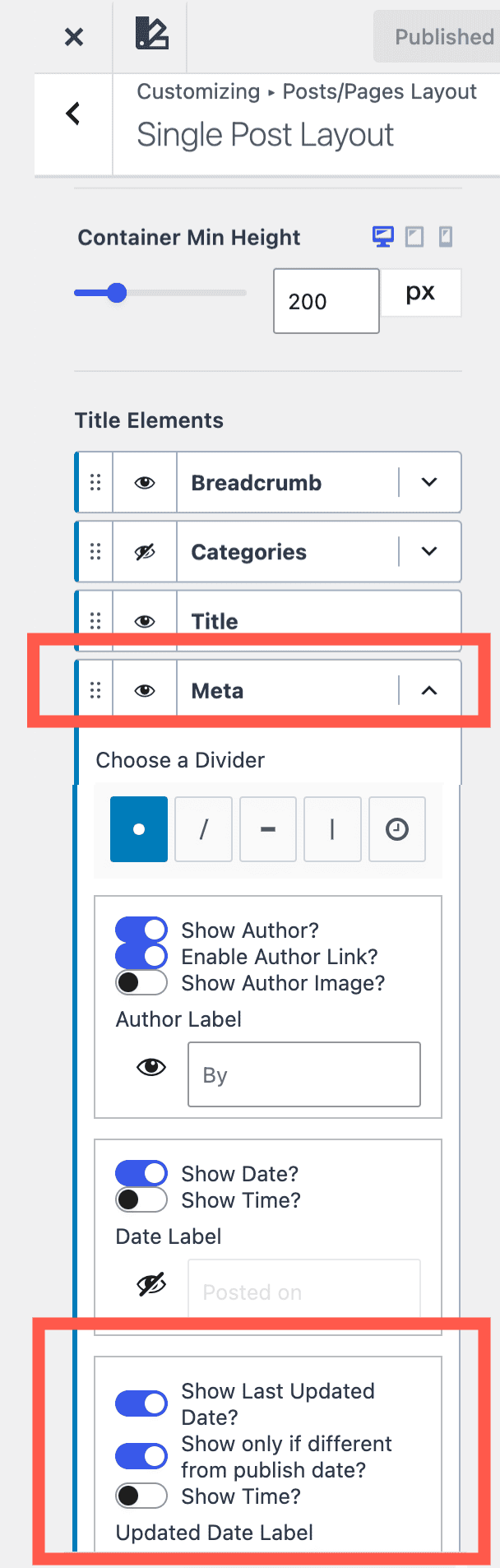The height and width of the screenshot is (1568, 500).
Task: Click the Breadcrumb drag handle
Action: coord(95,482)
